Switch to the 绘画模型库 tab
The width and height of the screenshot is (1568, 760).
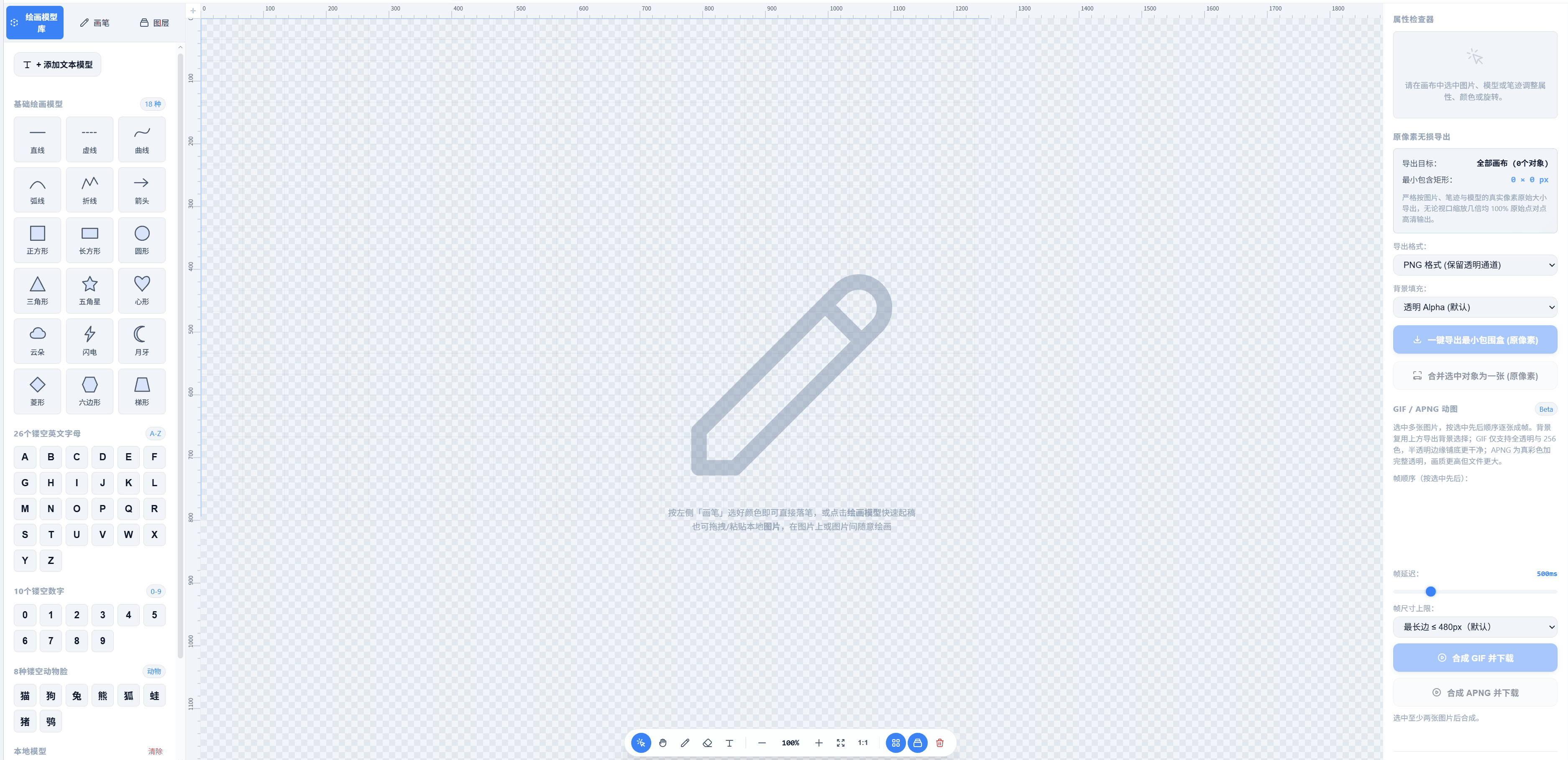coord(35,23)
